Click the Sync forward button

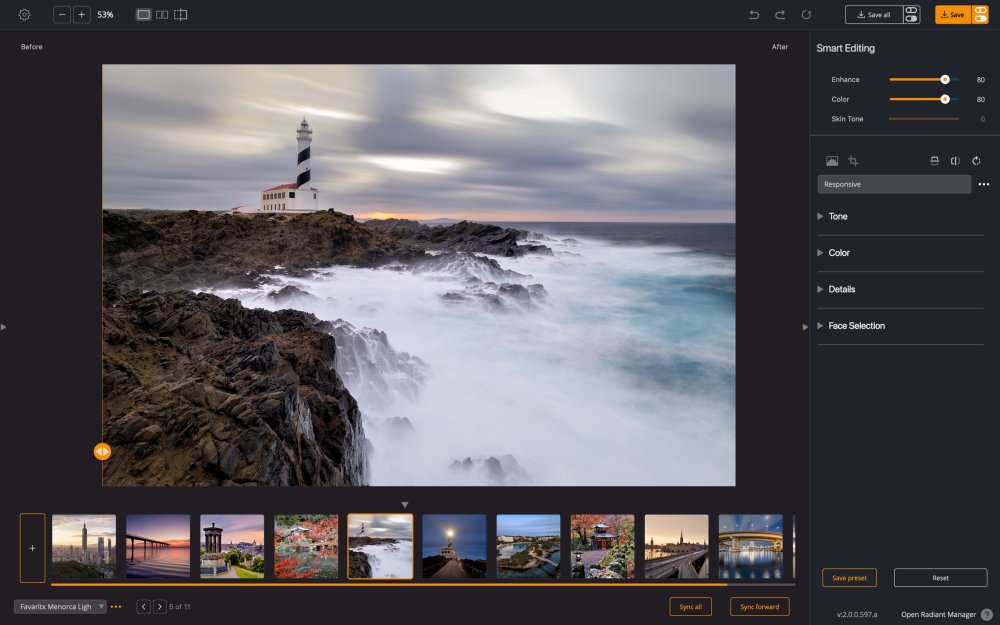click(759, 606)
